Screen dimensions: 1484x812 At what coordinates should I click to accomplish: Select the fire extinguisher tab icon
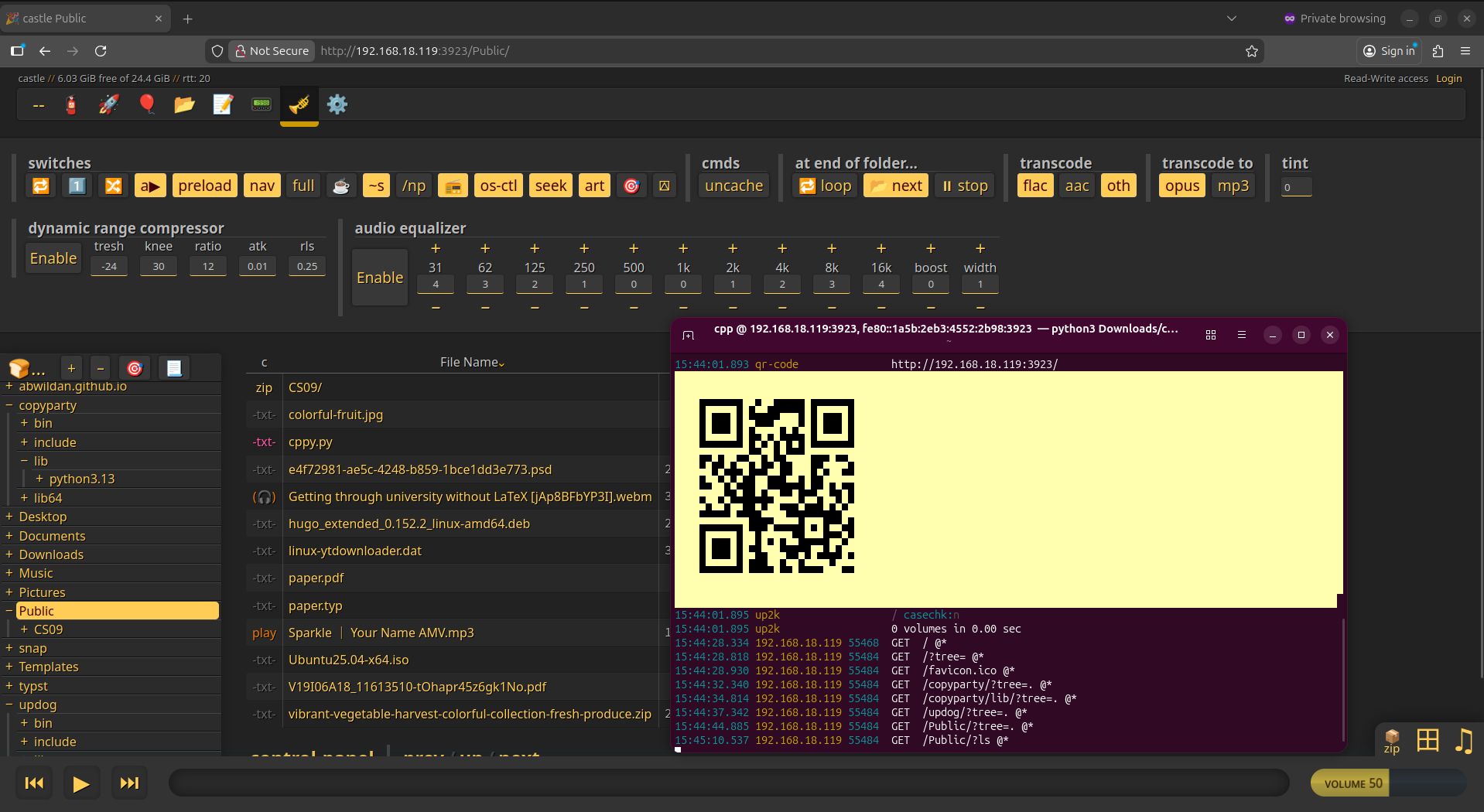click(70, 104)
